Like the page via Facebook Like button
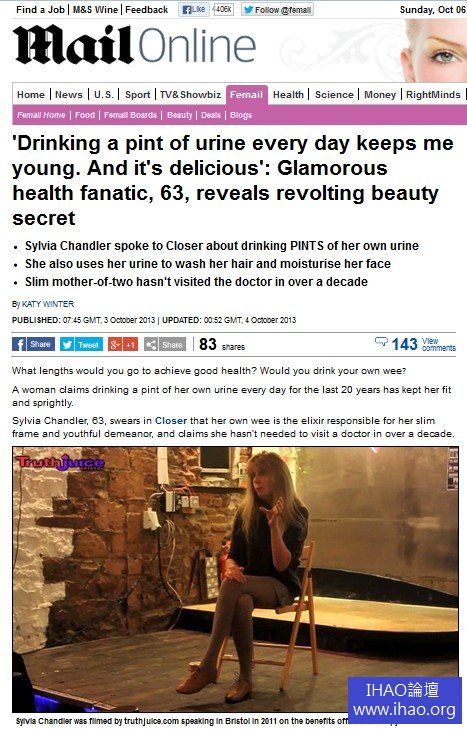 (x=194, y=9)
